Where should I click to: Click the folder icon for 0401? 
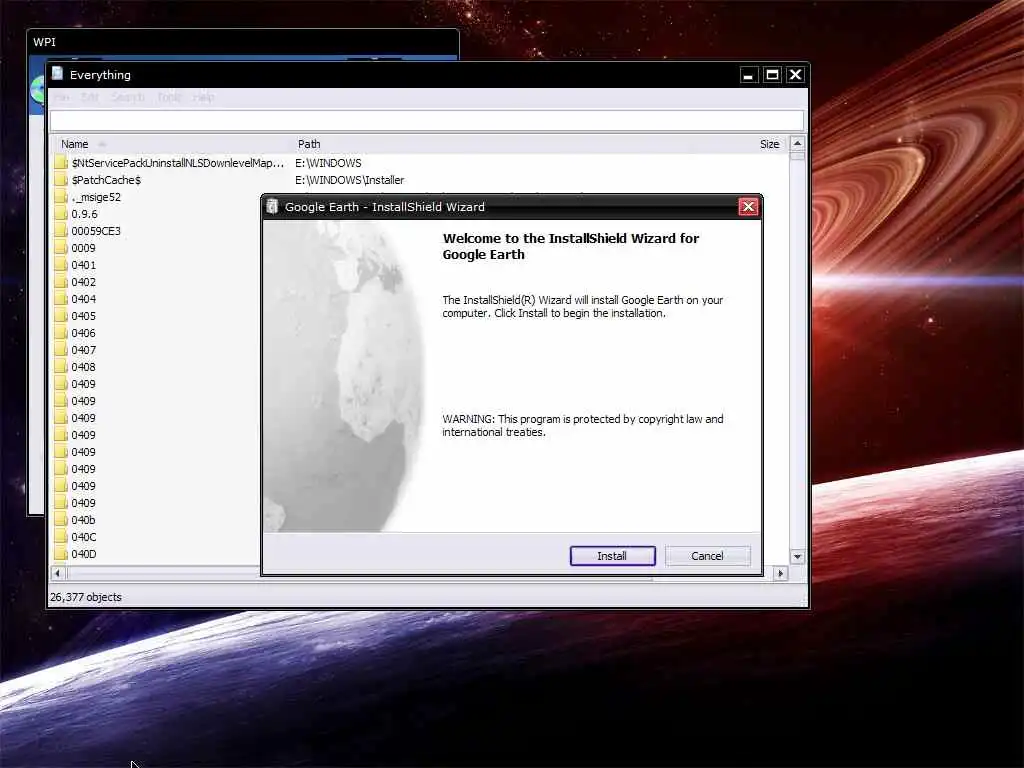pos(61,264)
